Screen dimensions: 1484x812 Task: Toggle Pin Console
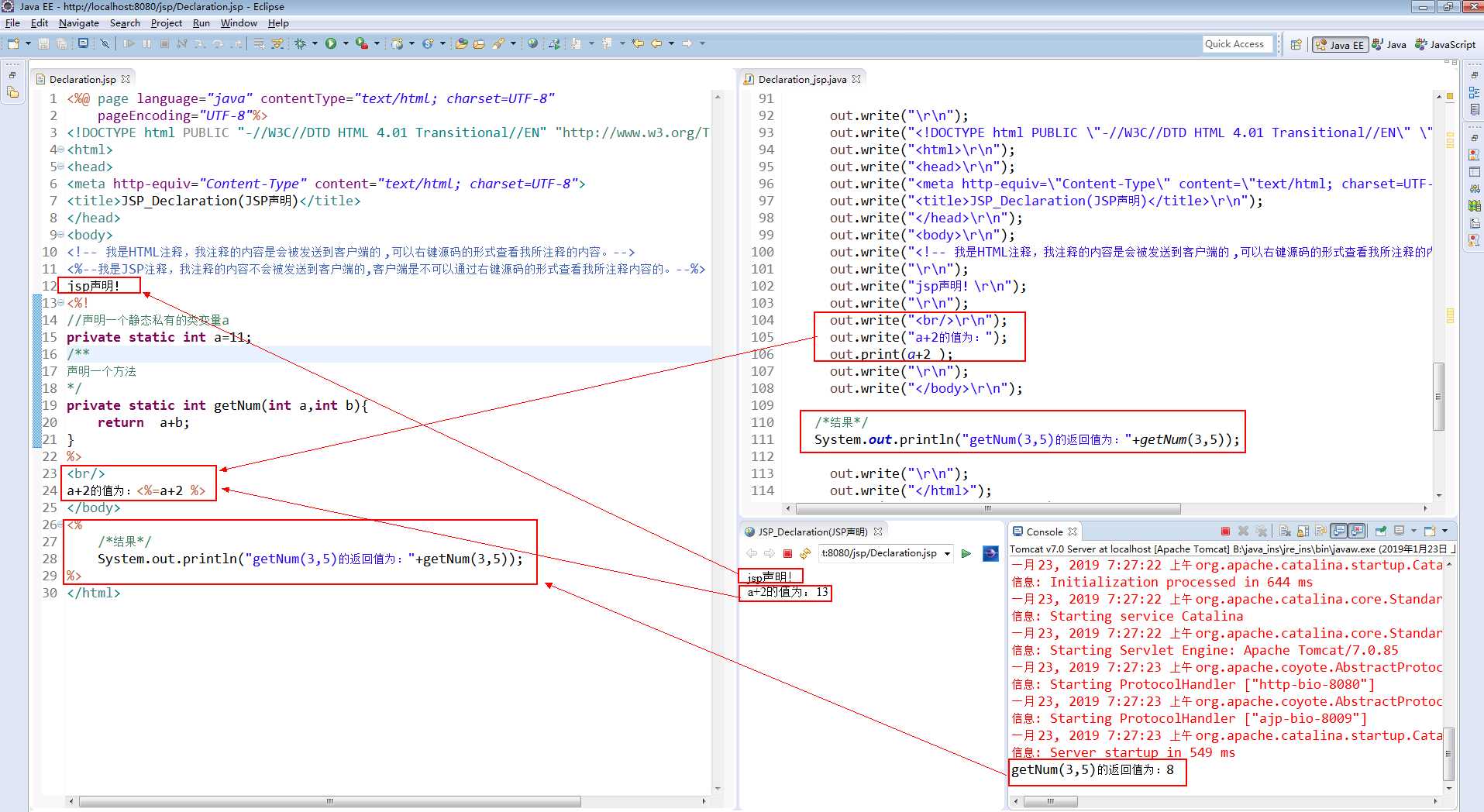click(1381, 532)
